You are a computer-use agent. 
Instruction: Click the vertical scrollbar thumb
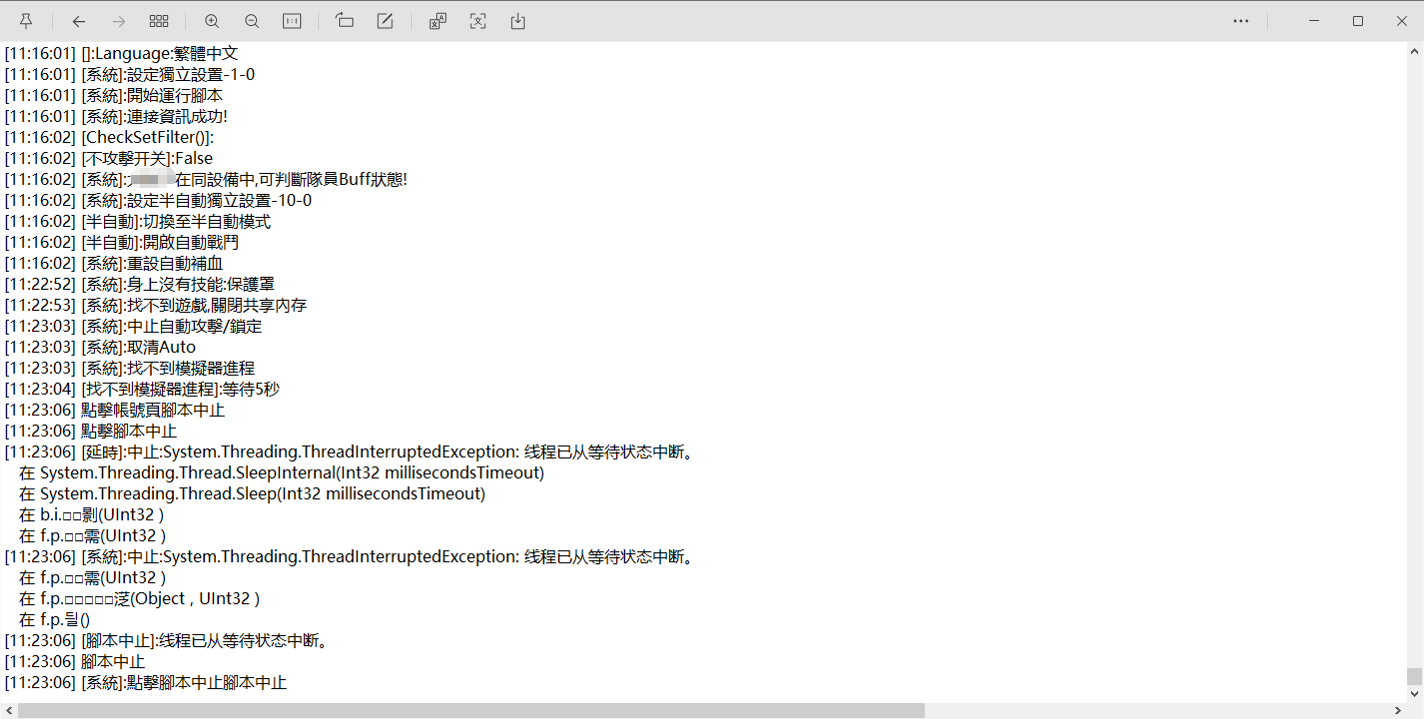point(1415,676)
